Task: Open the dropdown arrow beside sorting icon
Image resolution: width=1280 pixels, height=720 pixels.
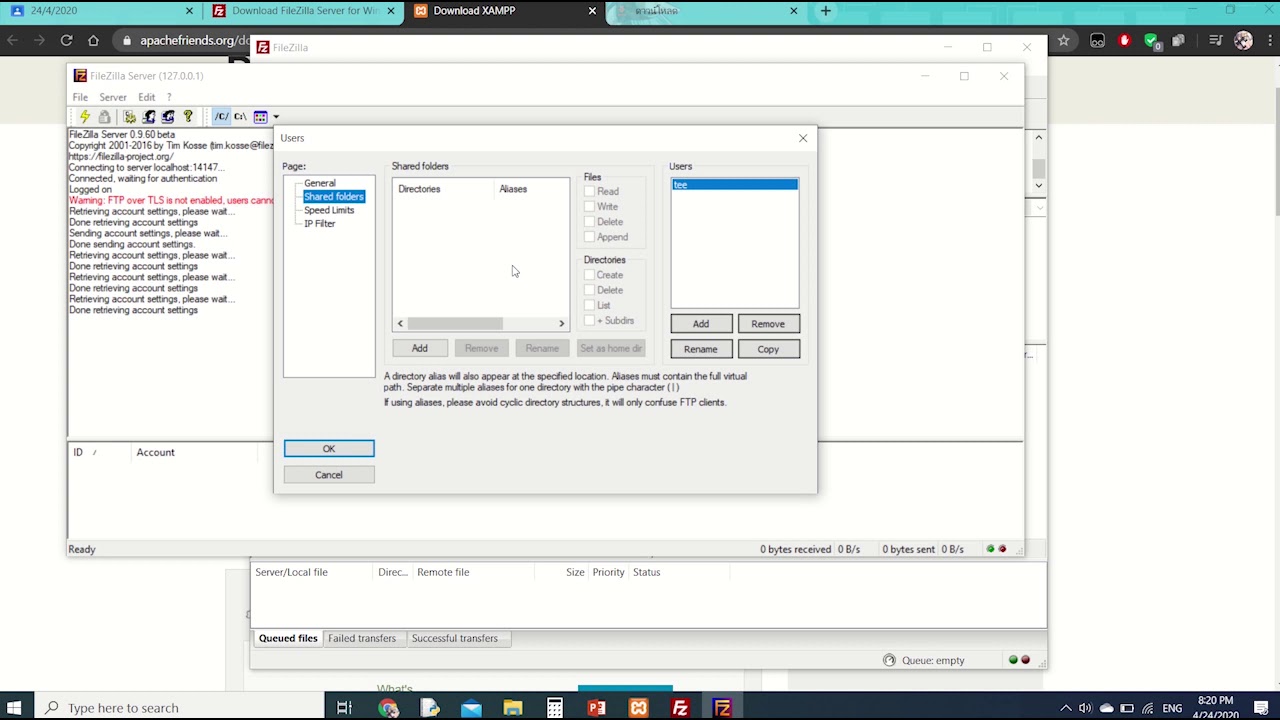Action: tap(276, 117)
